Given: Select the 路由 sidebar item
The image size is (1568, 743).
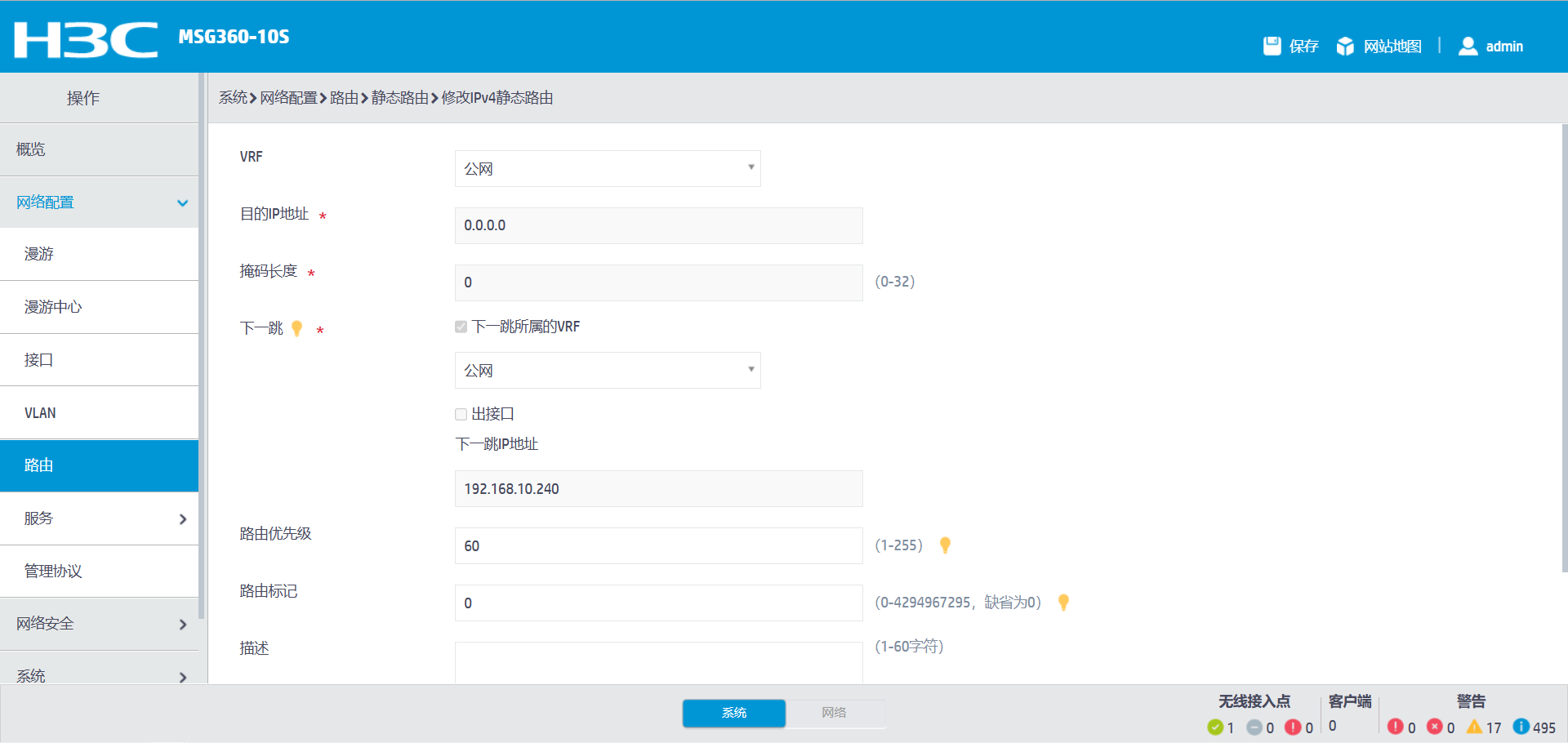Looking at the screenshot, I should click(100, 465).
